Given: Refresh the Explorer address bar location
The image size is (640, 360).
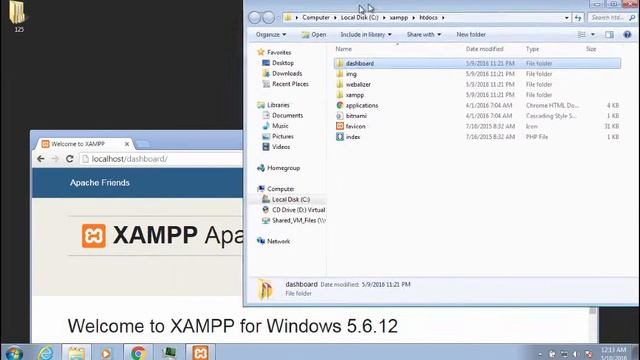Looking at the screenshot, I should click(578, 18).
